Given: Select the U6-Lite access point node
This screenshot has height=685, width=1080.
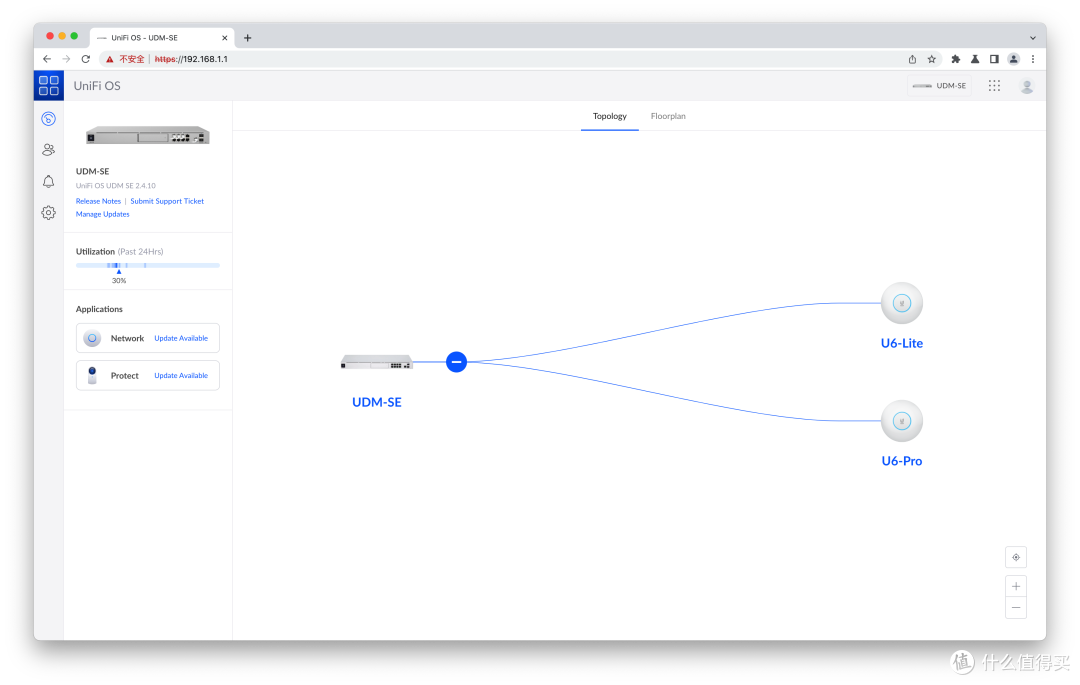Looking at the screenshot, I should (901, 303).
